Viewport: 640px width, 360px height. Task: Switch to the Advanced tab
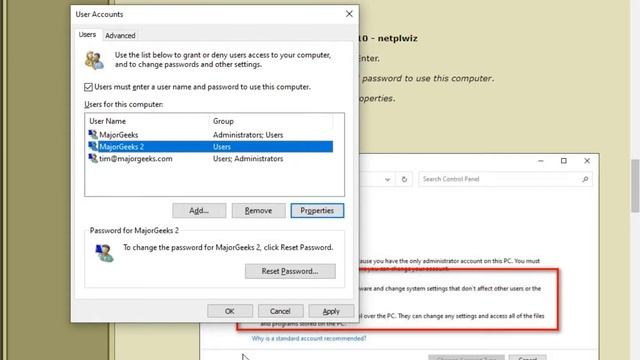[120, 36]
